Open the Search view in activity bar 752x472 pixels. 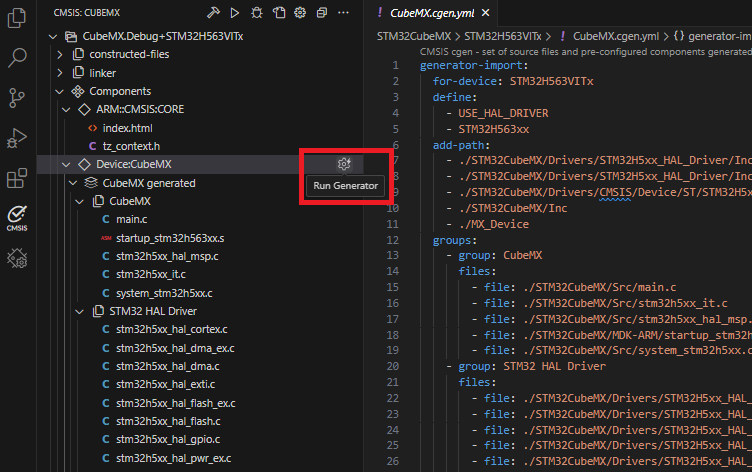[x=17, y=58]
